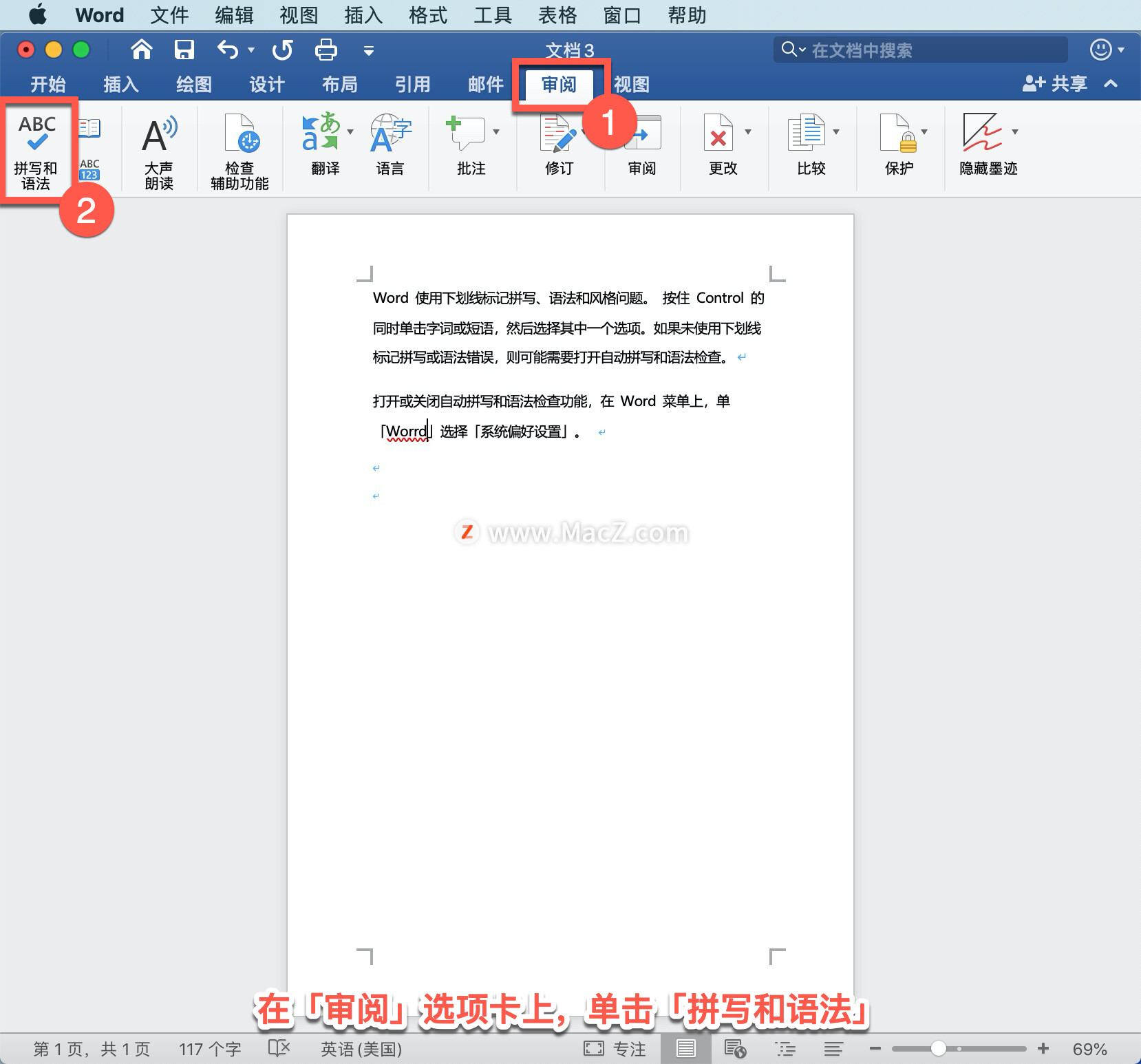Print the document
Image resolution: width=1141 pixels, height=1064 pixels.
(x=326, y=50)
